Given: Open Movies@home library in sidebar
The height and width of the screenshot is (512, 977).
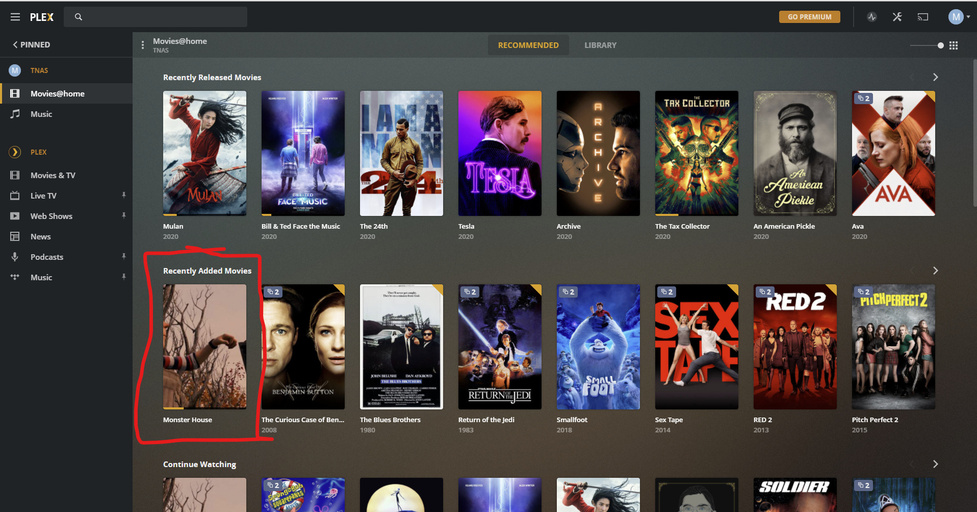Looking at the screenshot, I should pos(66,93).
